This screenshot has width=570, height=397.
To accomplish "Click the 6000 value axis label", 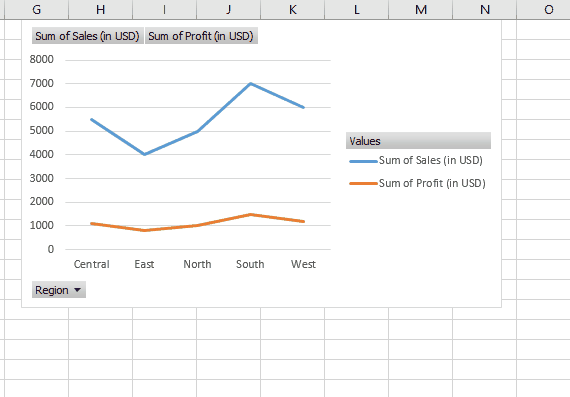I will (42, 107).
